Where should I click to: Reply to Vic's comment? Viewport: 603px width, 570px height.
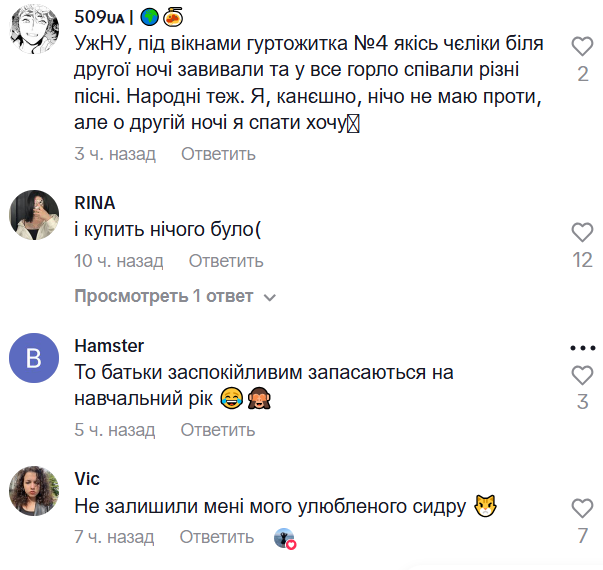(x=218, y=537)
